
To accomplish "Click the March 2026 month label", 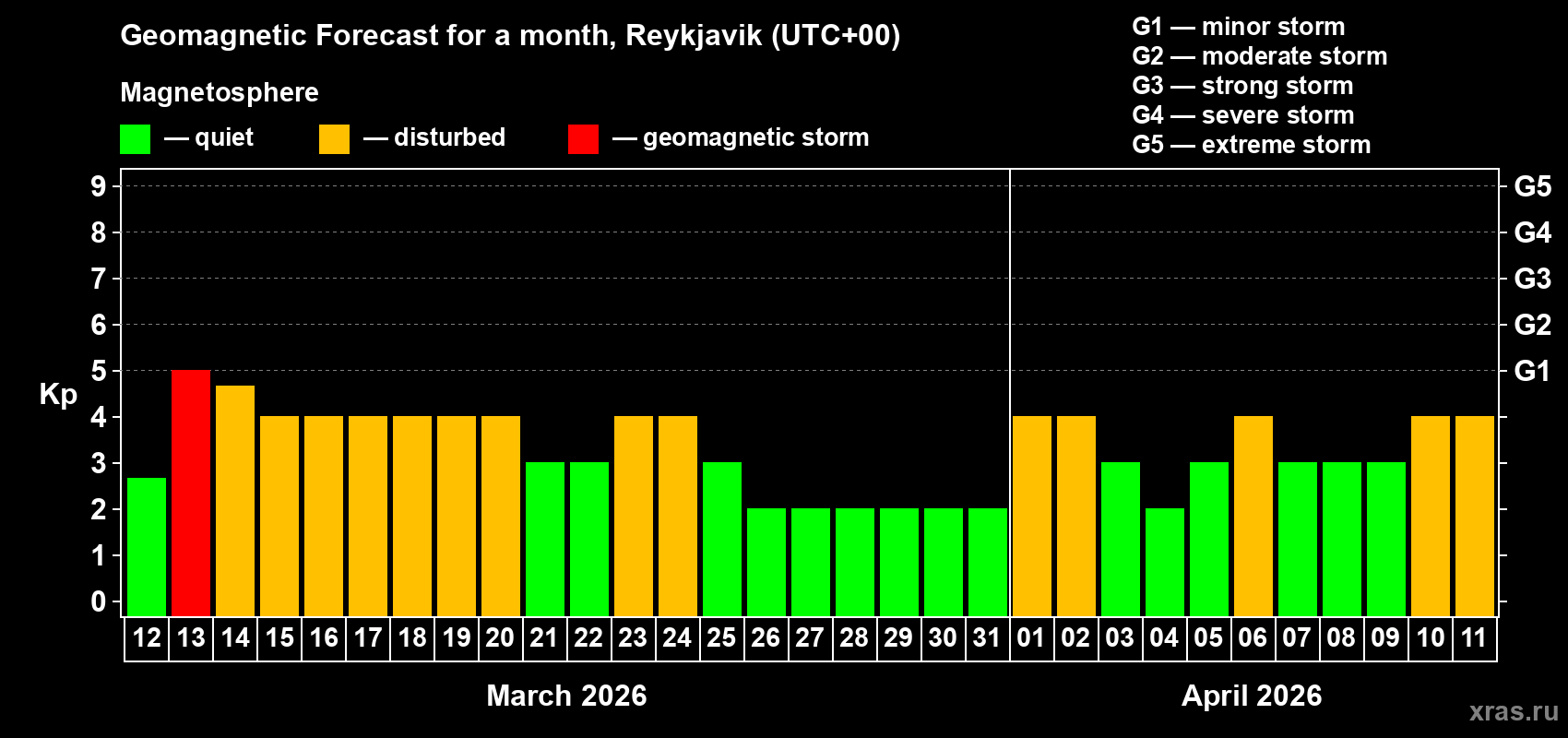I will pos(566,696).
